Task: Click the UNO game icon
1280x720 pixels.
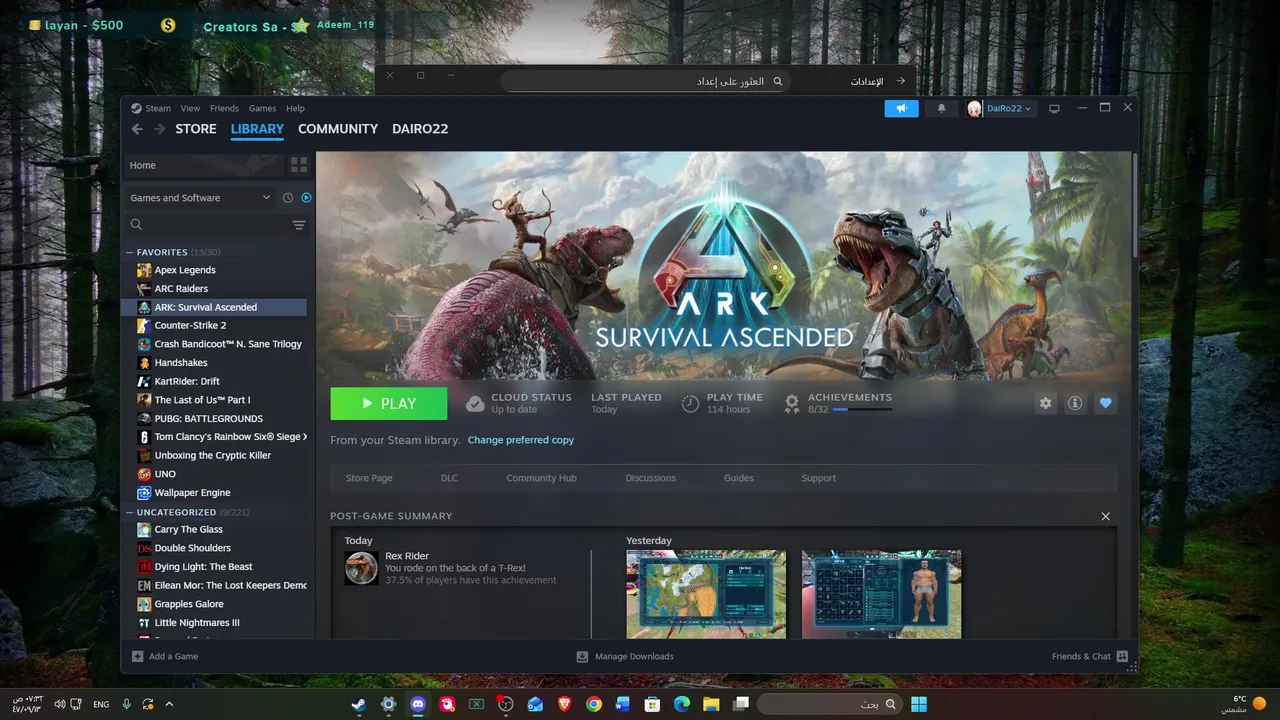Action: pyautogui.click(x=144, y=474)
